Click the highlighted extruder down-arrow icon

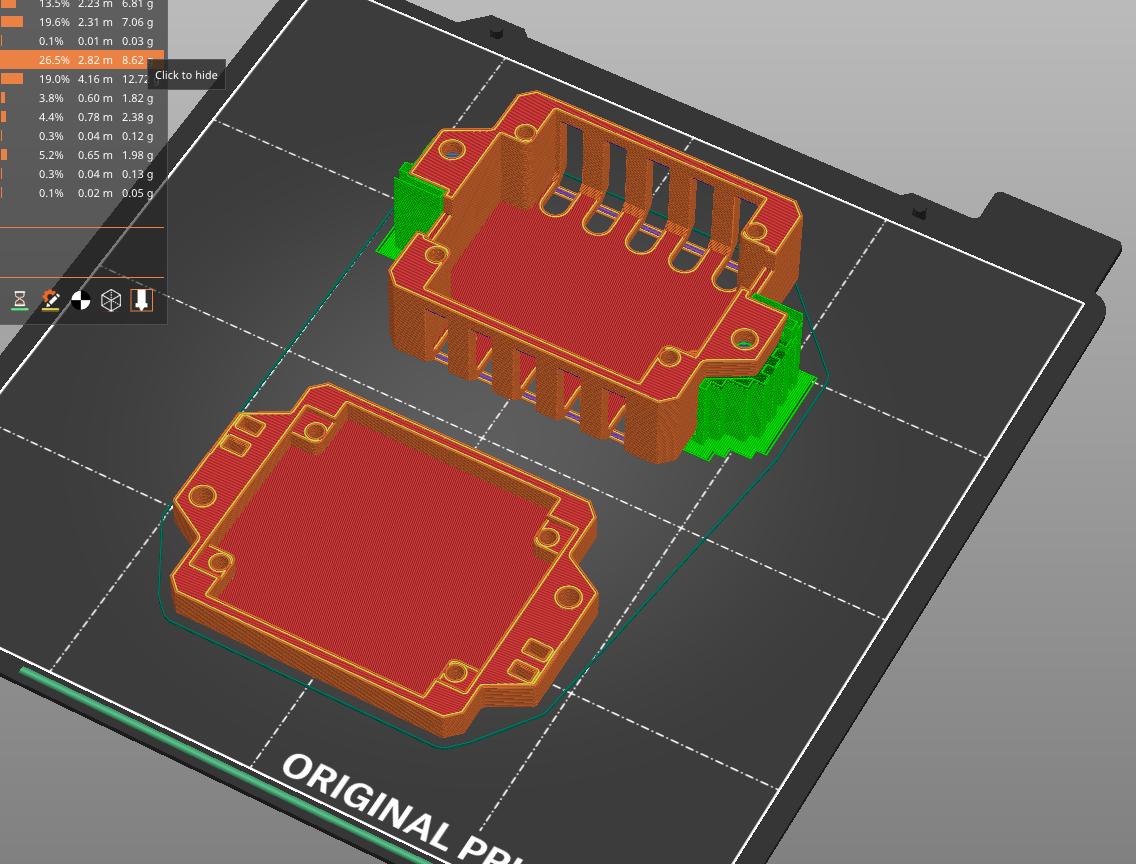coord(140,298)
